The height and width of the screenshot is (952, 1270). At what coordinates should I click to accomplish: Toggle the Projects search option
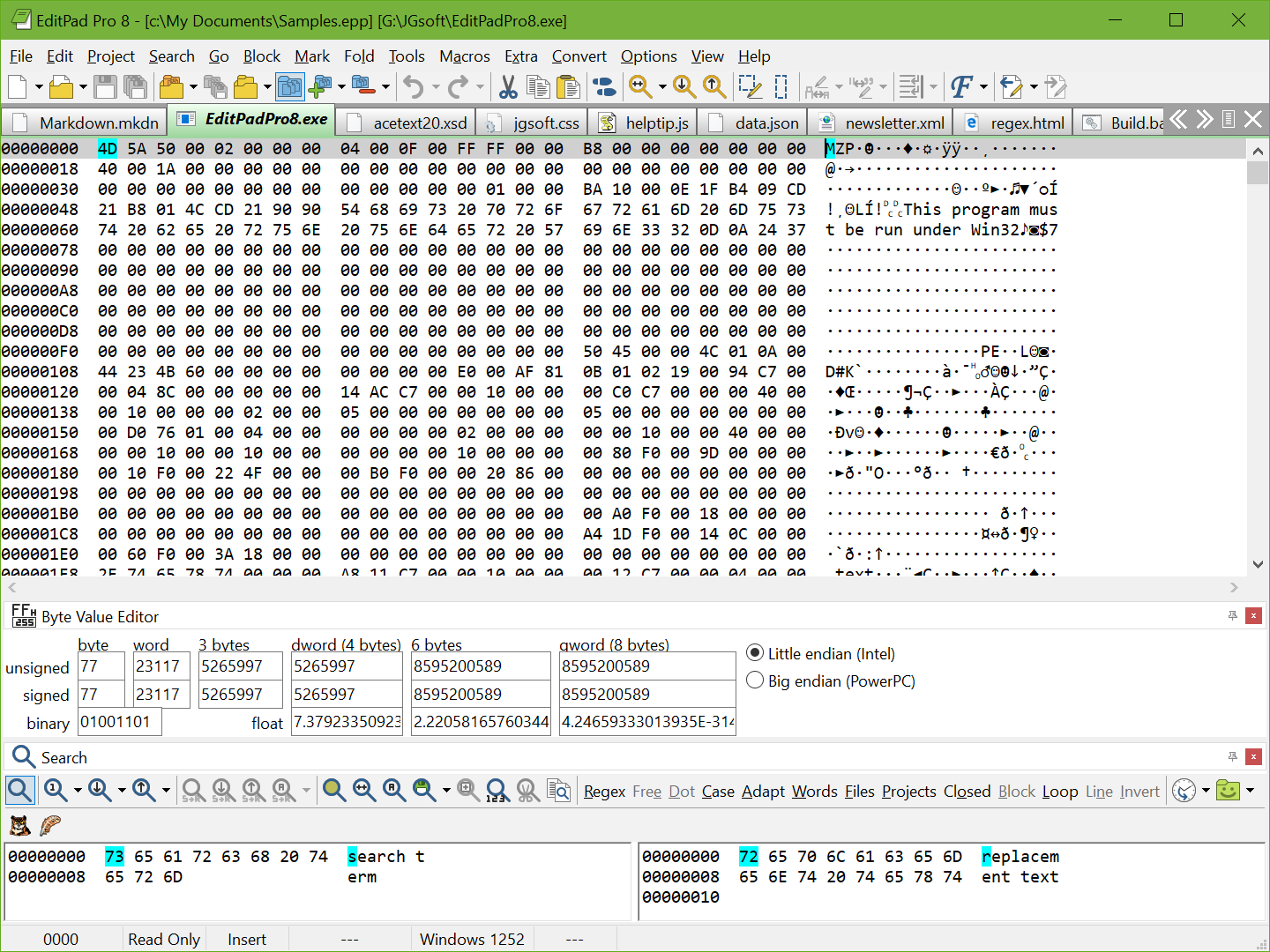909,792
